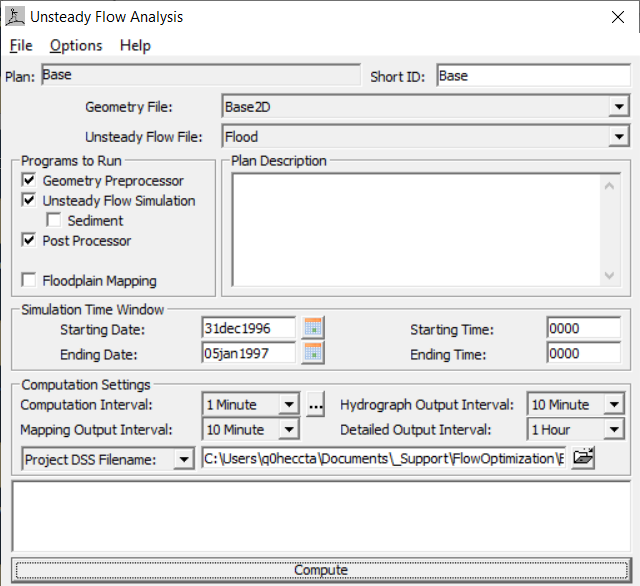Toggle the Post Processor checkbox

(x=28, y=241)
